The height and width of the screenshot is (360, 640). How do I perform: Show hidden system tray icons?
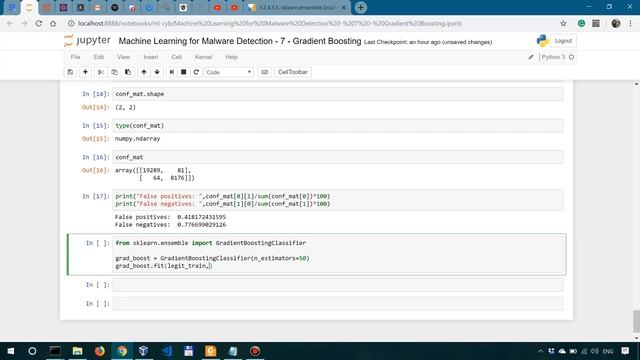point(540,351)
